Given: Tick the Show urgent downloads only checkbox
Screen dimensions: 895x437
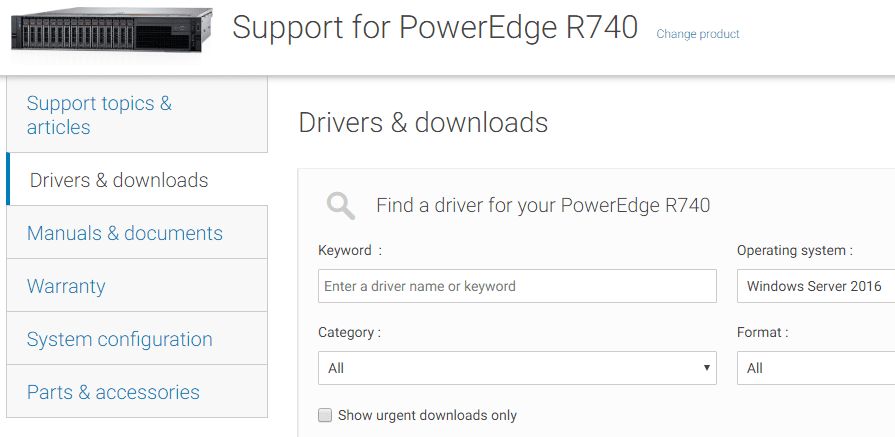Looking at the screenshot, I should (x=325, y=415).
